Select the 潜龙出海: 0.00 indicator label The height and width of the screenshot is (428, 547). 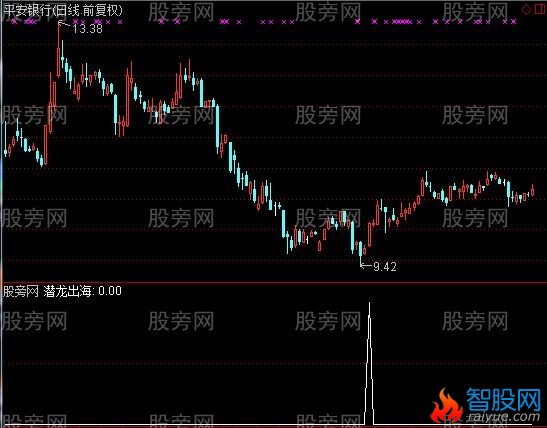point(82,291)
